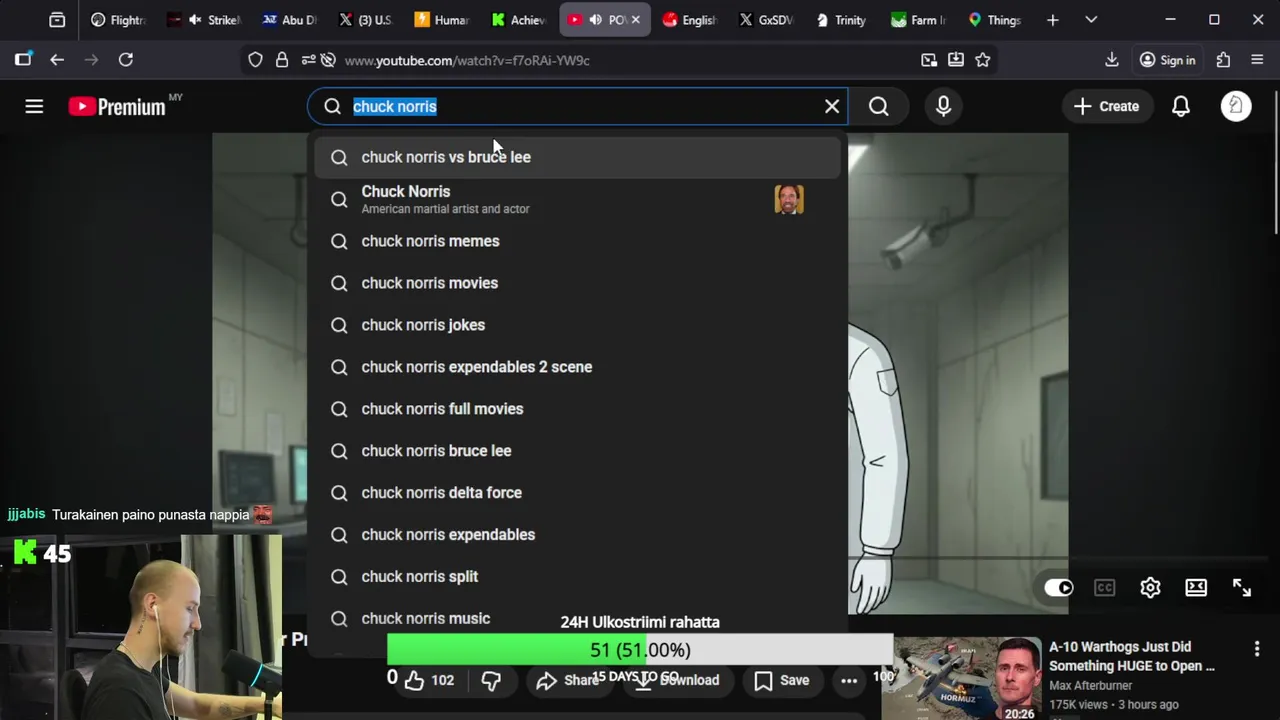This screenshot has width=1280, height=720.
Task: Choose suggestion 'chuck norris bruce lee'
Action: (x=578, y=451)
